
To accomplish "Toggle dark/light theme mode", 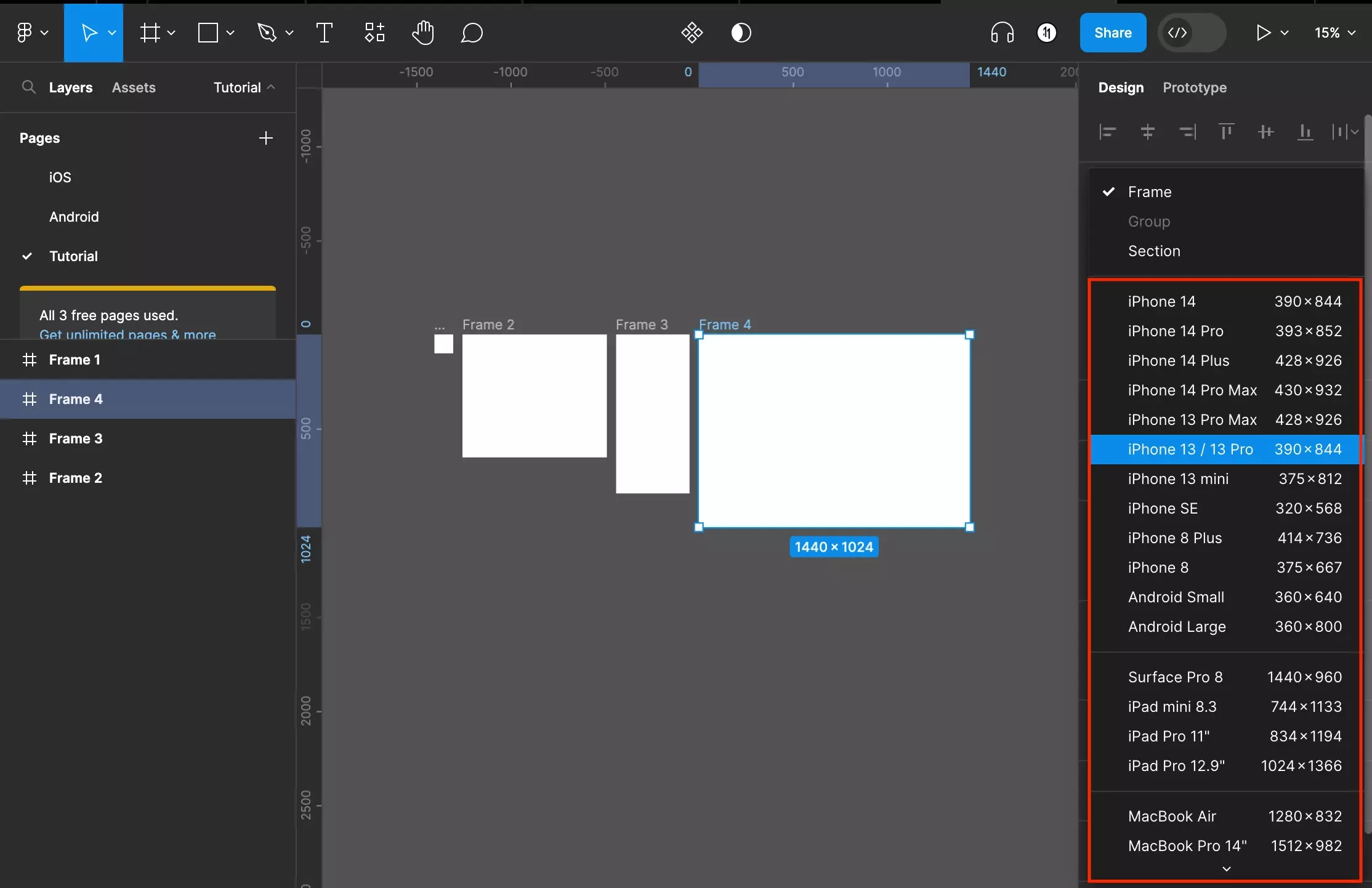I will point(741,32).
